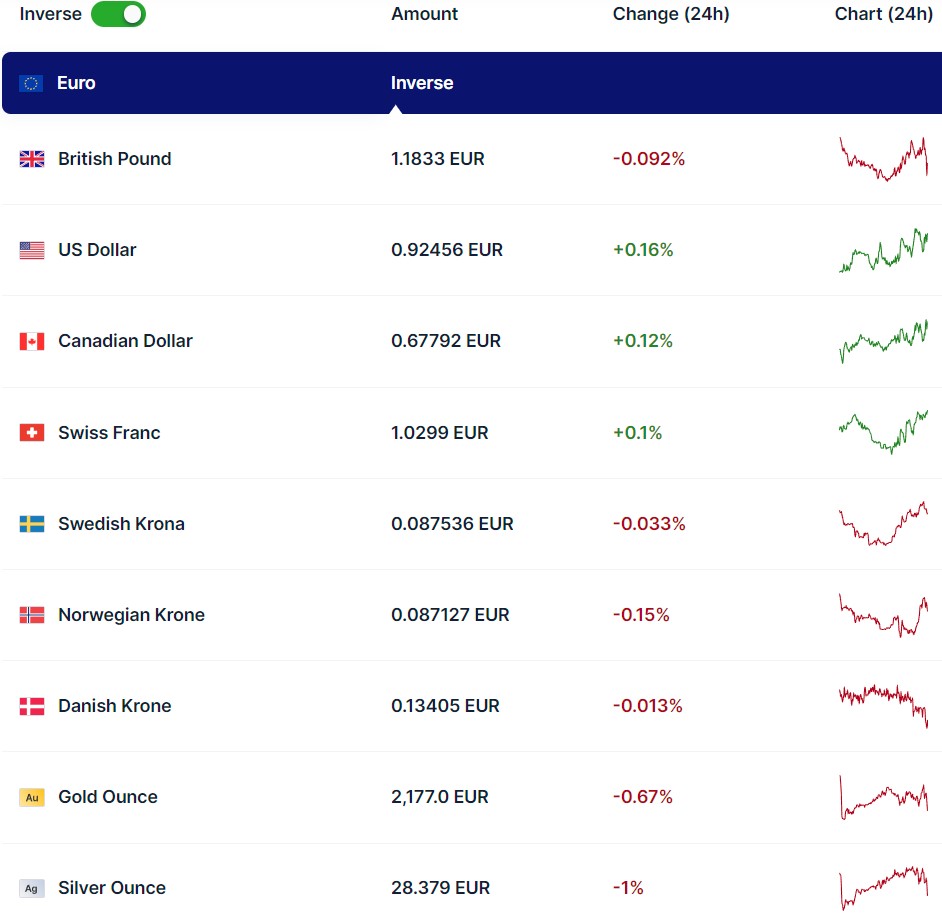The image size is (942, 915).
Task: Click the Gold Ounce Au icon
Action: pyautogui.click(x=32, y=797)
